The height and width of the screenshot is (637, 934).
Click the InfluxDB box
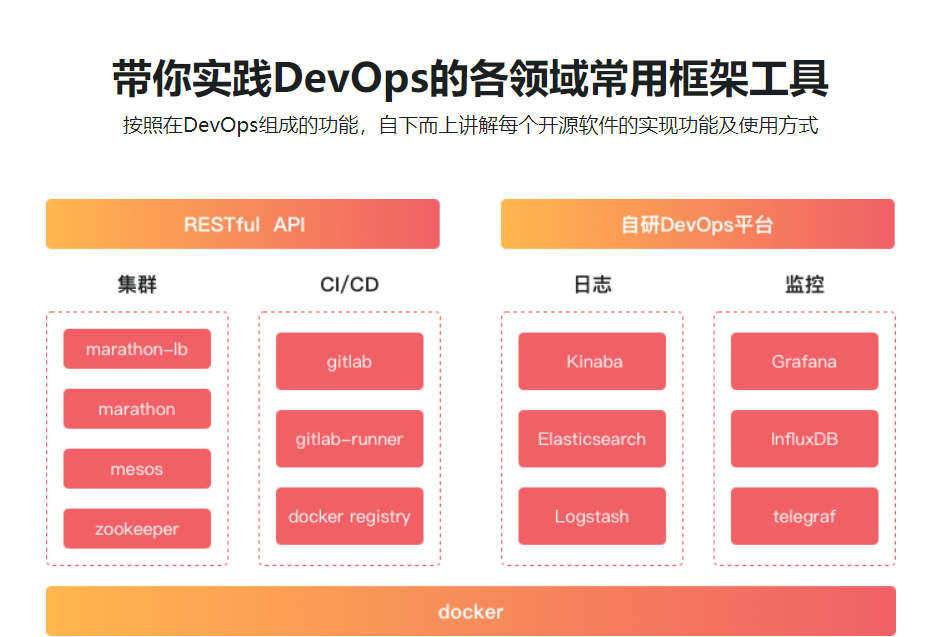[x=805, y=439]
